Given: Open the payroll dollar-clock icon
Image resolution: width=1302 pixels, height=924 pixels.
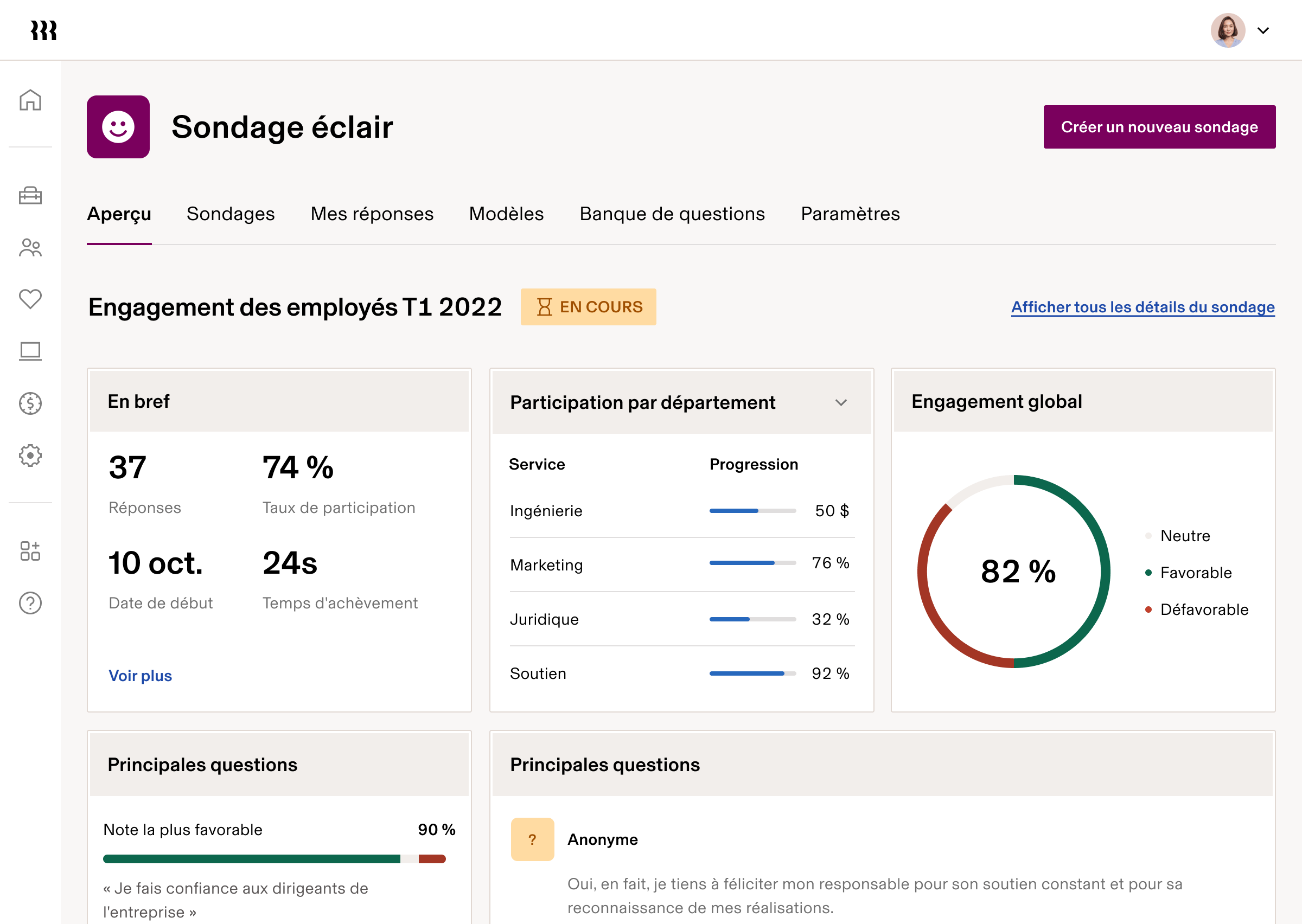Looking at the screenshot, I should pos(30,403).
